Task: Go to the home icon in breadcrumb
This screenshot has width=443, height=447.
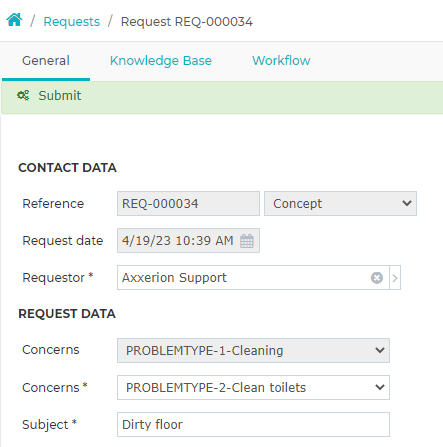Action: click(14, 20)
